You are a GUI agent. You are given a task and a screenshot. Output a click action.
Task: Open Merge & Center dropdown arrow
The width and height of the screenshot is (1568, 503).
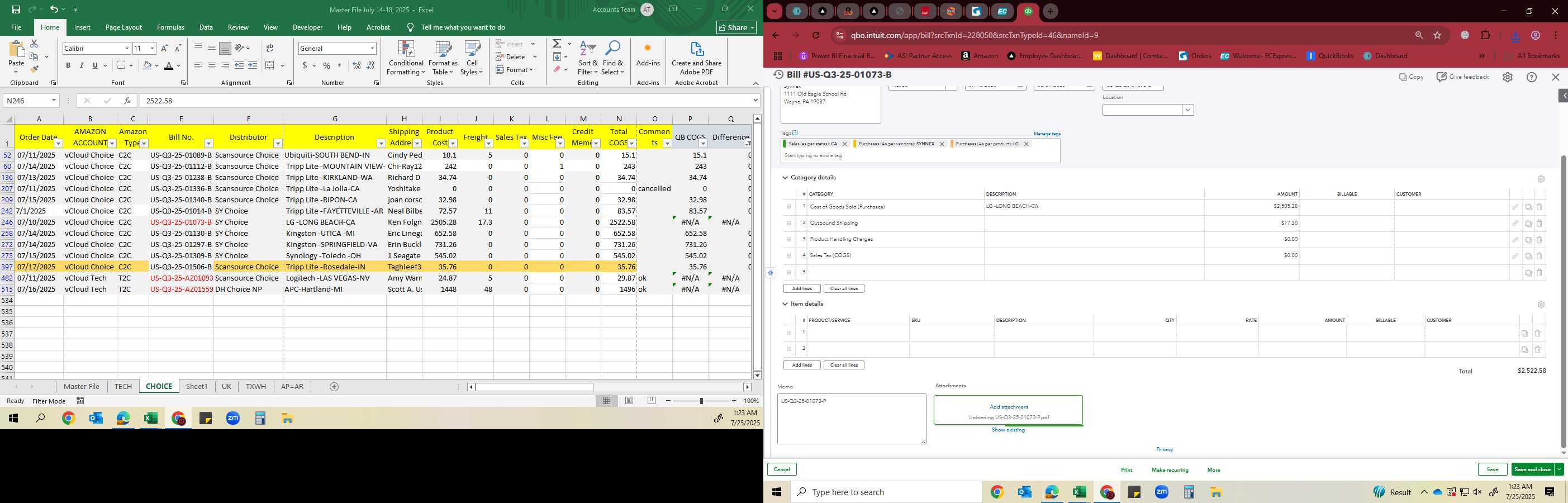(282, 65)
